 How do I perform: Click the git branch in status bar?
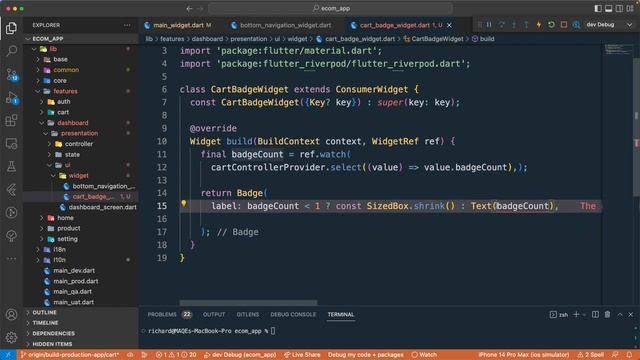tap(69, 355)
